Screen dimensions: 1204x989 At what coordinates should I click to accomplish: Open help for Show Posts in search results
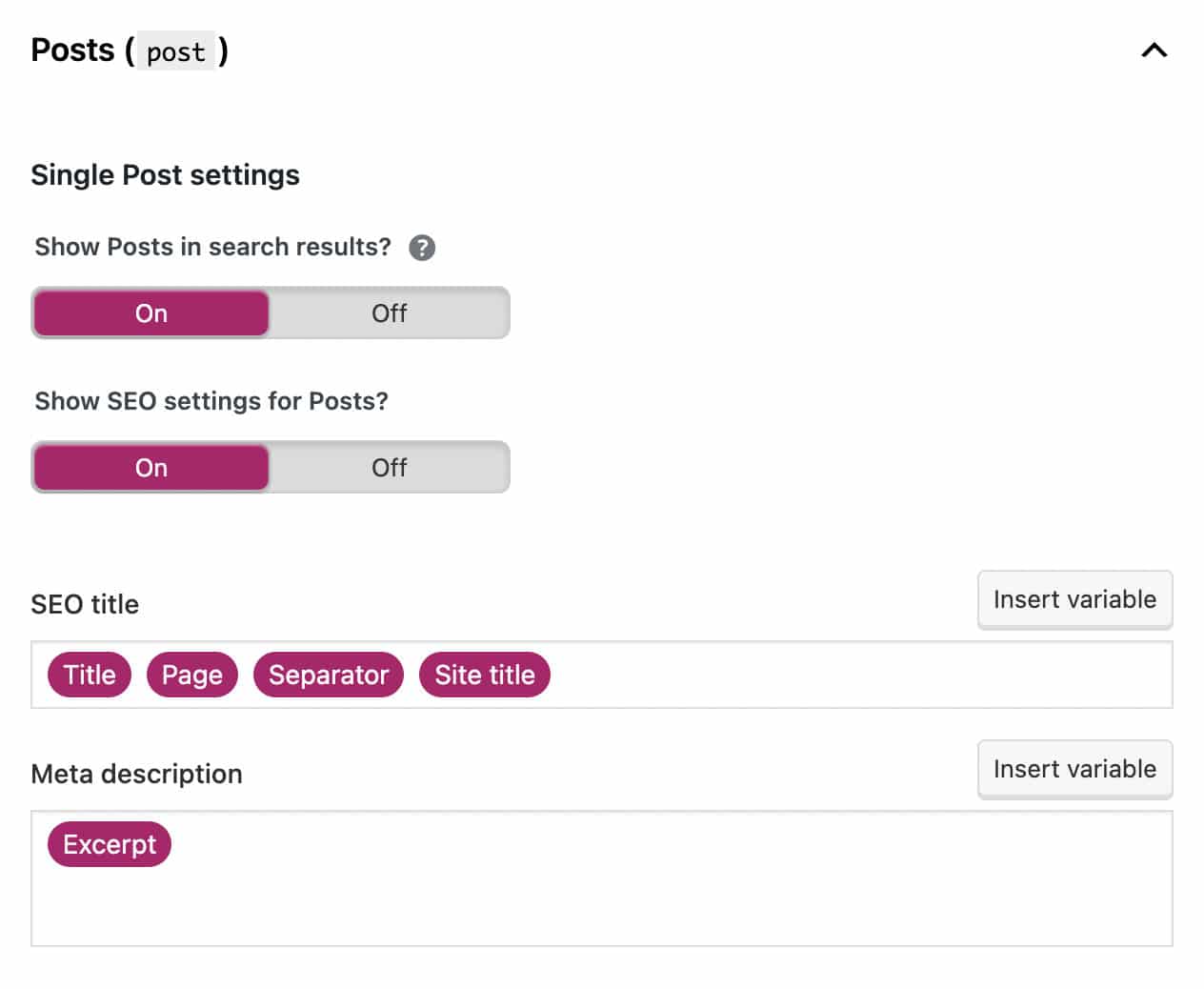tap(422, 248)
